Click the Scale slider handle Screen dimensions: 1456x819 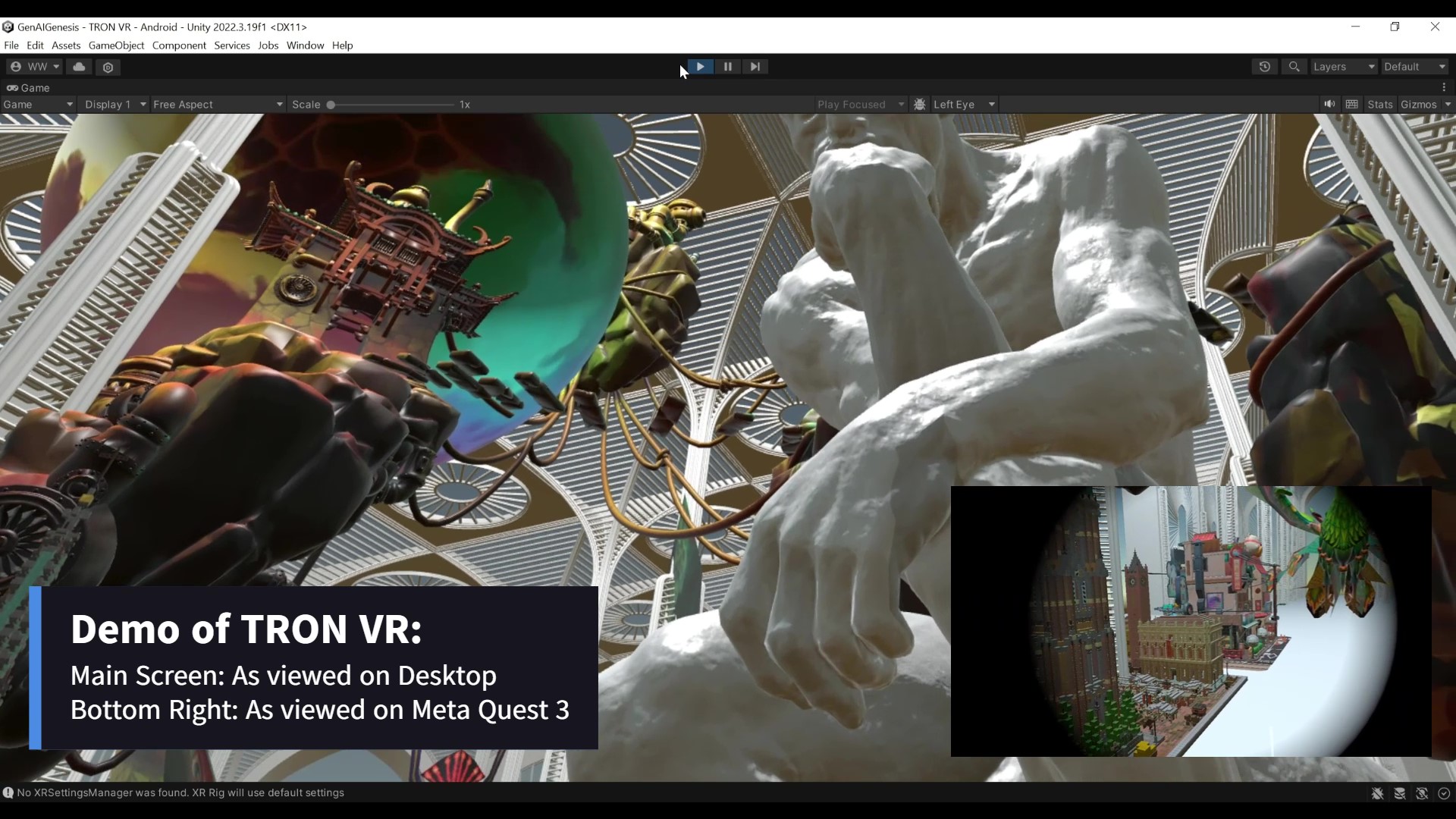pyautogui.click(x=331, y=105)
